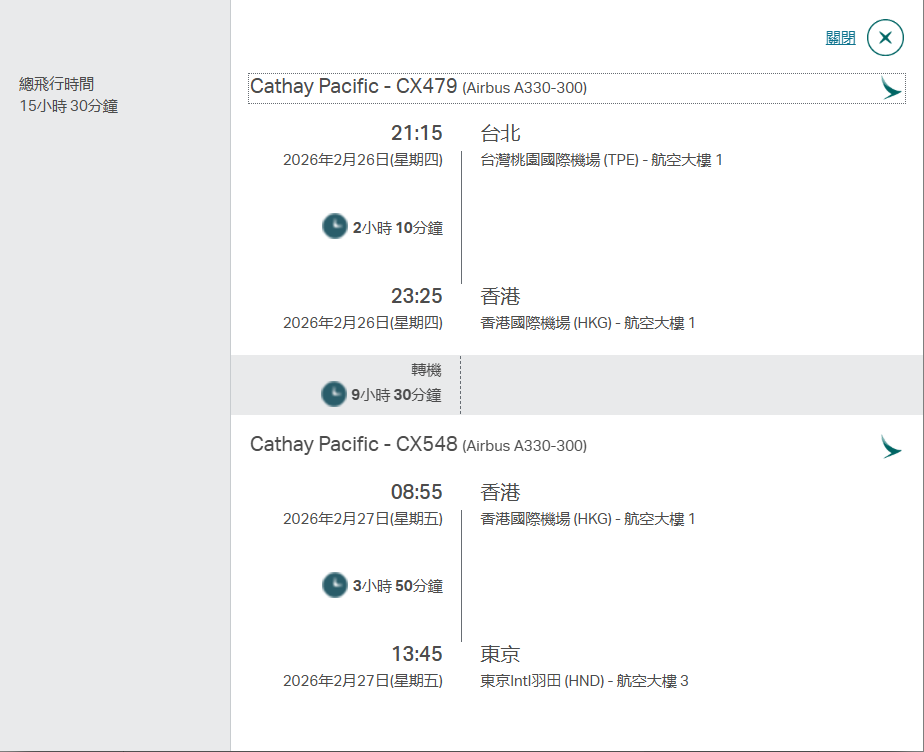Click the date below 21:15

[363, 160]
